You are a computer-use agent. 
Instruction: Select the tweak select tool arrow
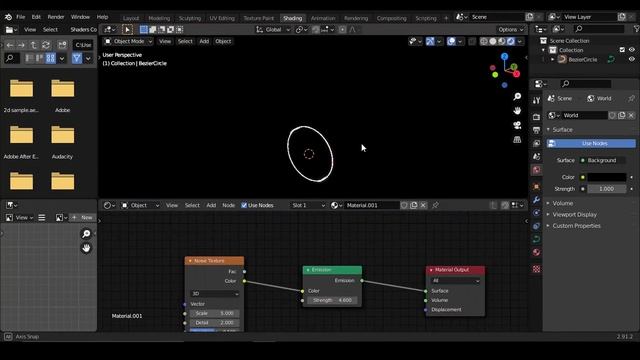point(127,29)
